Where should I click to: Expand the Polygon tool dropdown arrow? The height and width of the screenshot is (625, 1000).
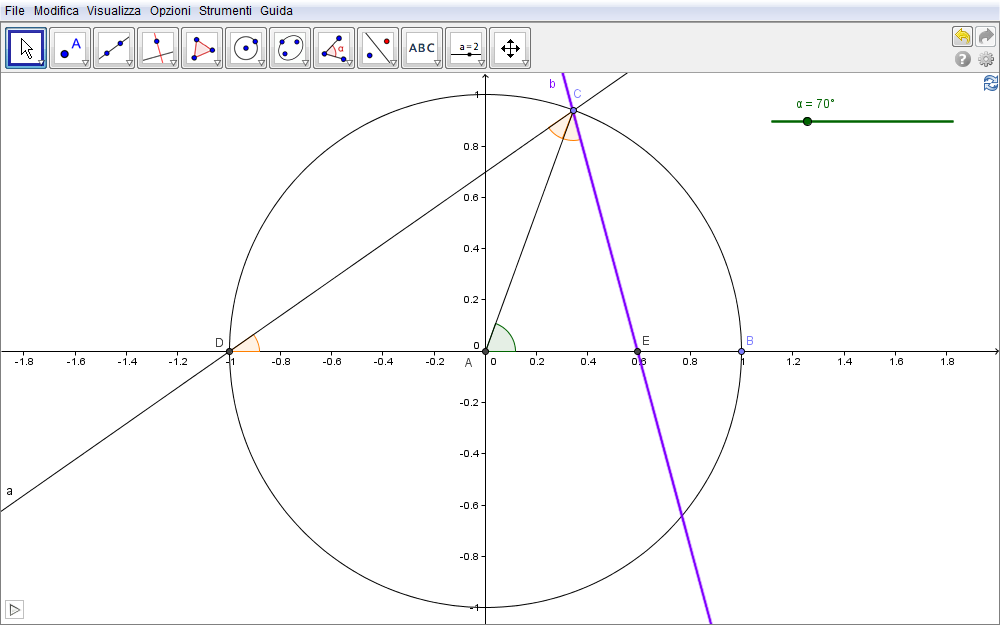coord(217,63)
